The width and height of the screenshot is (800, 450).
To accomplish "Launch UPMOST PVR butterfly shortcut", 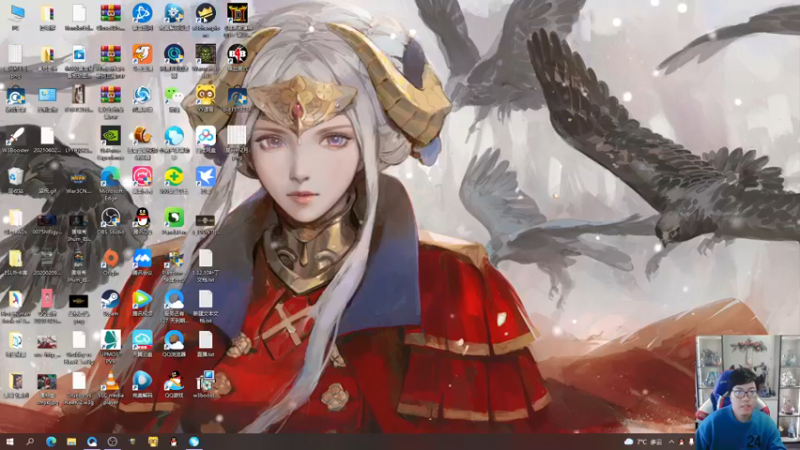I will (111, 340).
